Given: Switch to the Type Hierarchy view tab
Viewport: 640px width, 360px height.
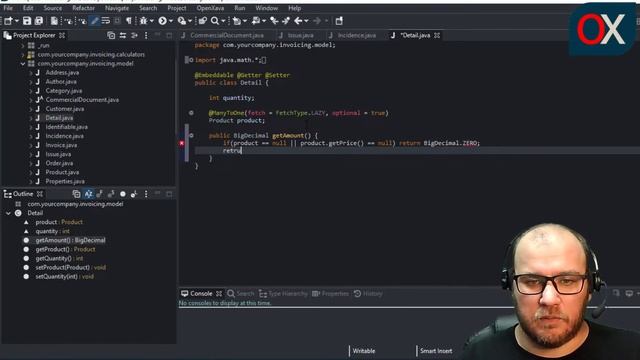Looking at the screenshot, I should point(283,293).
